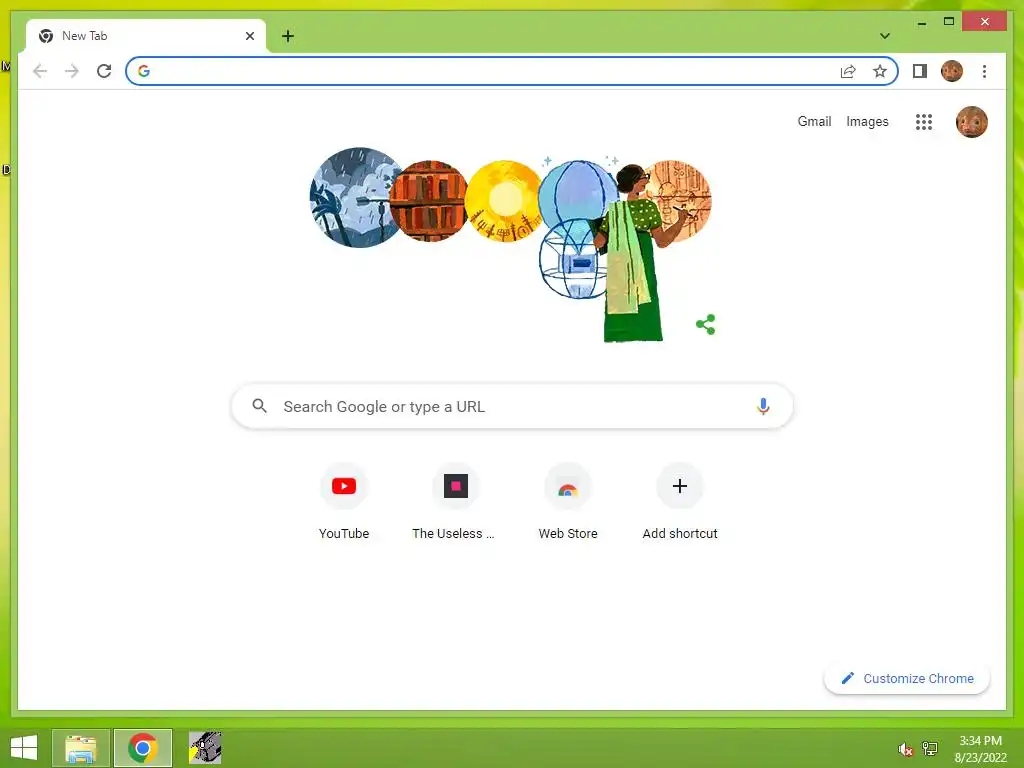Open the third pinned taskbar app
1024x768 pixels.
tap(205, 748)
